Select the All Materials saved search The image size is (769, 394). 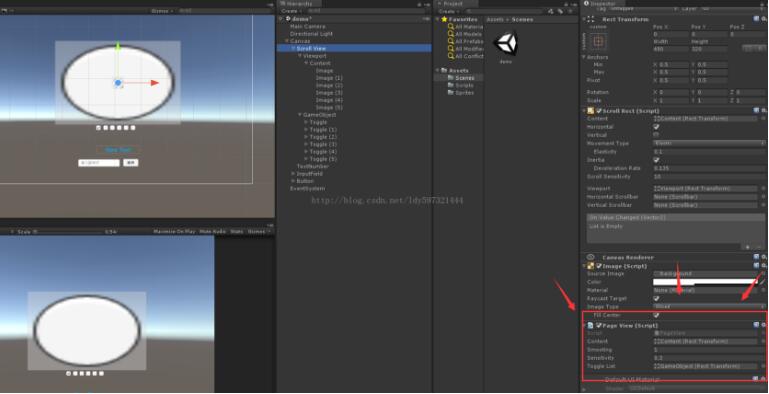tap(465, 26)
